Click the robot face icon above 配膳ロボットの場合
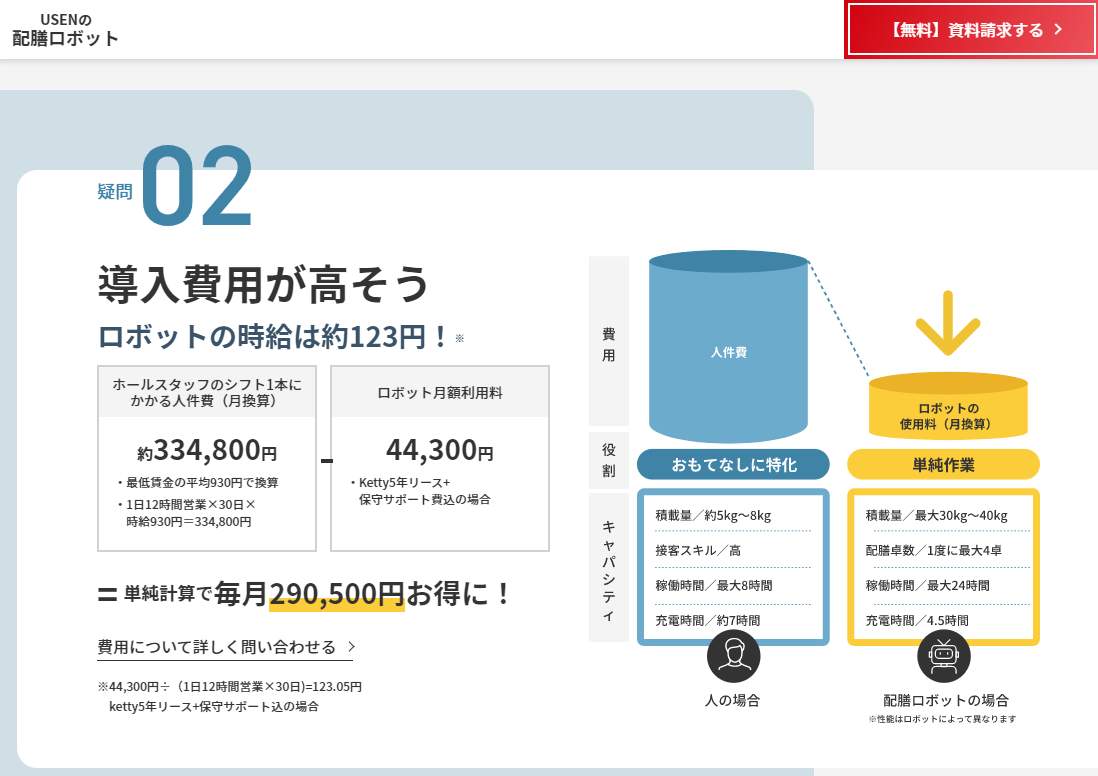Viewport: 1098px width, 776px height. pyautogui.click(x=944, y=657)
